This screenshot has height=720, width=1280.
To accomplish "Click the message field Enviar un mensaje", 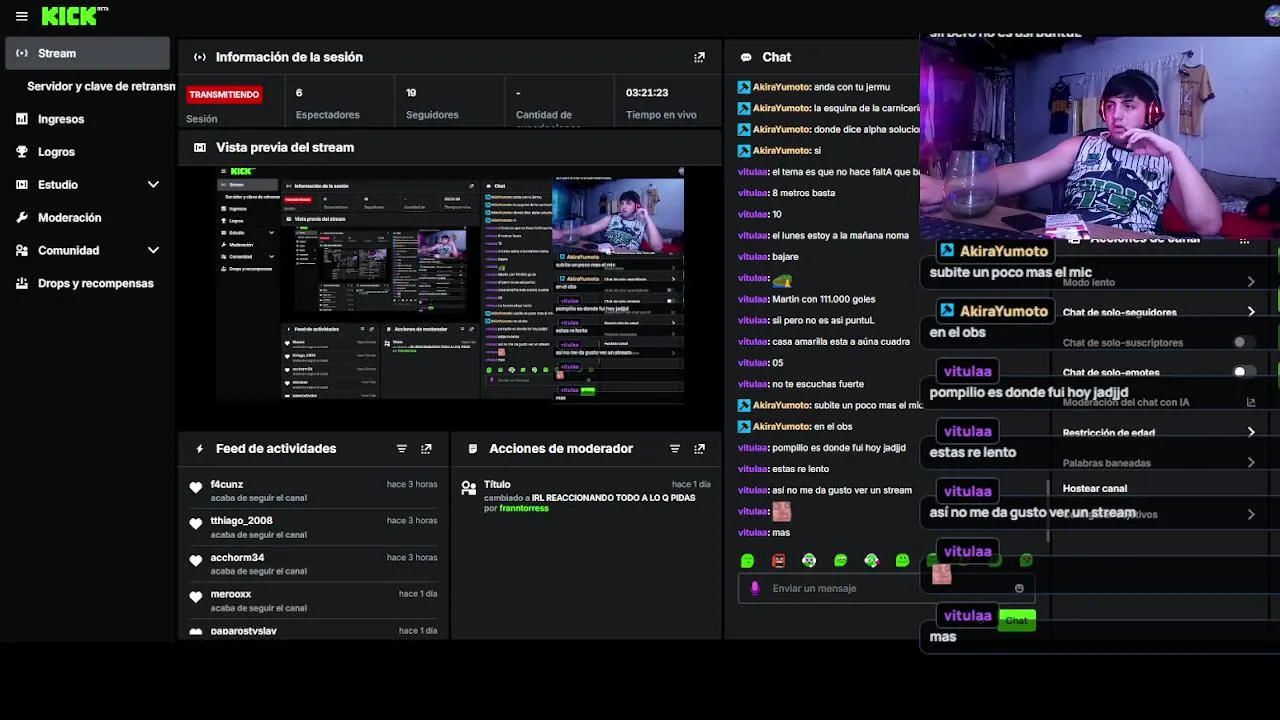I will 885,588.
